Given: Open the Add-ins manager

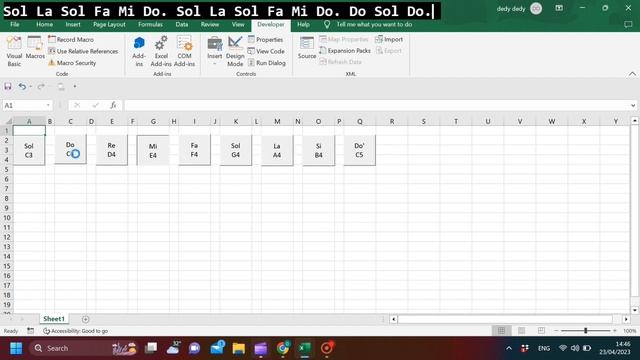Looking at the screenshot, I should [x=139, y=51].
